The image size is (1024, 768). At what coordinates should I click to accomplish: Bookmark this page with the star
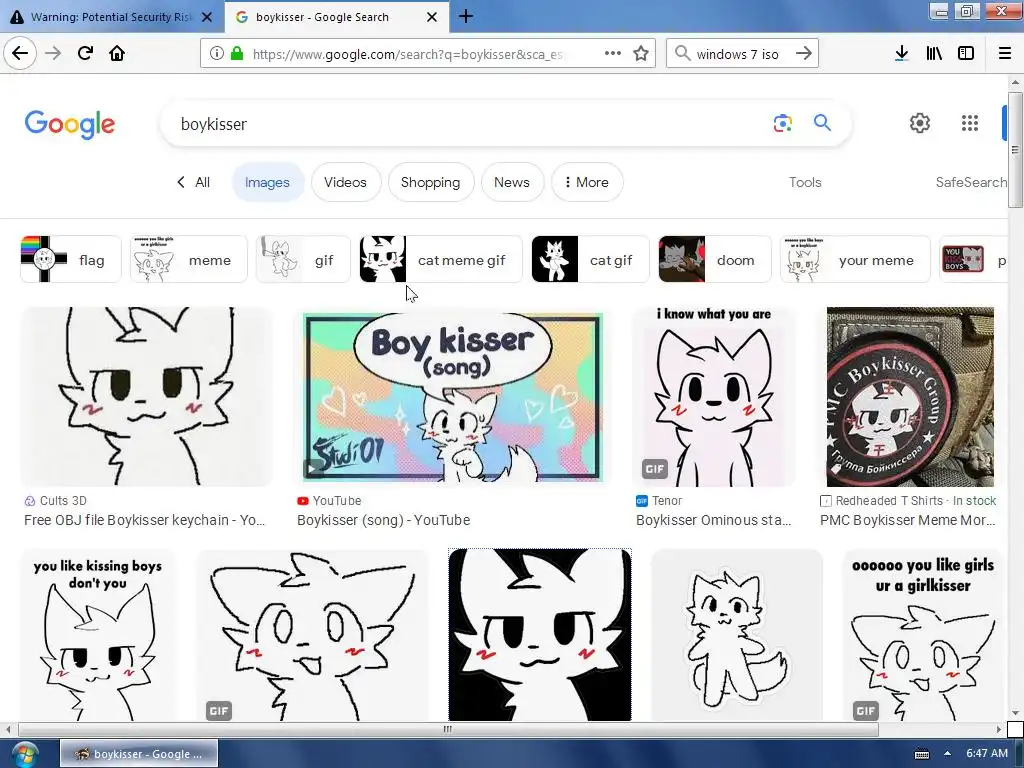click(641, 54)
